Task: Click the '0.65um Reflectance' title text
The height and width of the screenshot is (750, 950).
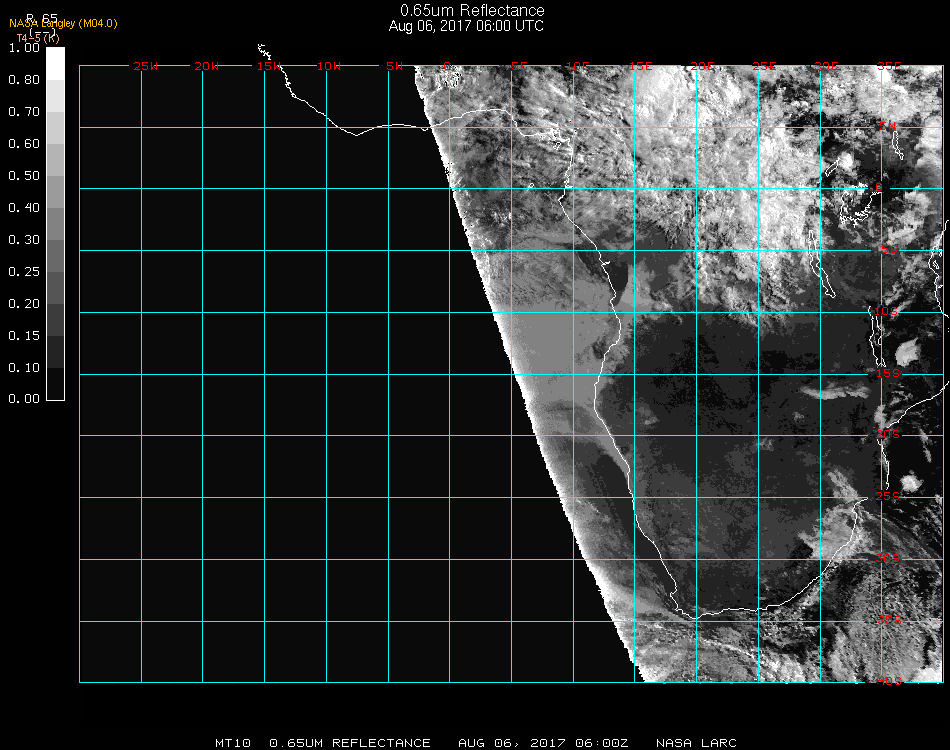Action: 472,10
